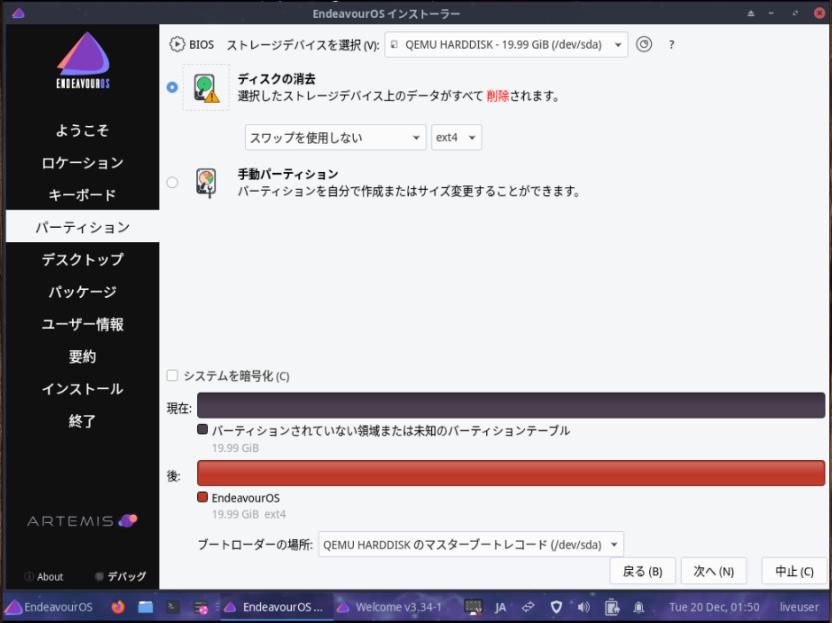Screen dimensions: 832x623
Task: Go to the ようこそ welcome step
Action: [x=82, y=130]
